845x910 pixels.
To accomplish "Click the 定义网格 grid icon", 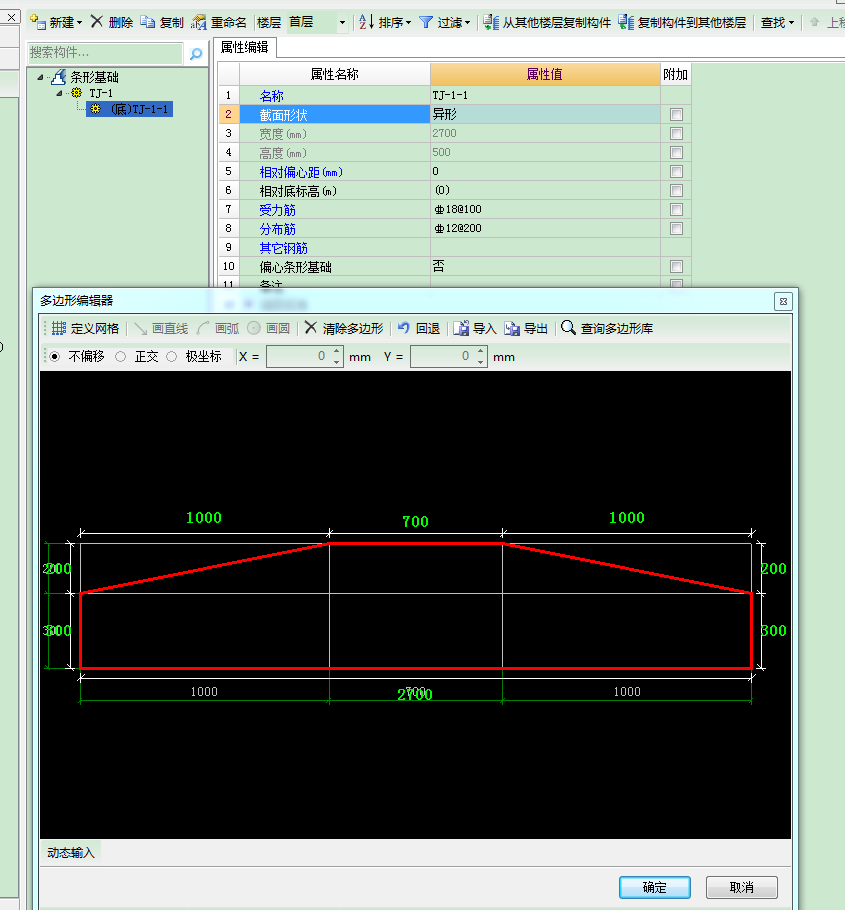I will point(59,328).
